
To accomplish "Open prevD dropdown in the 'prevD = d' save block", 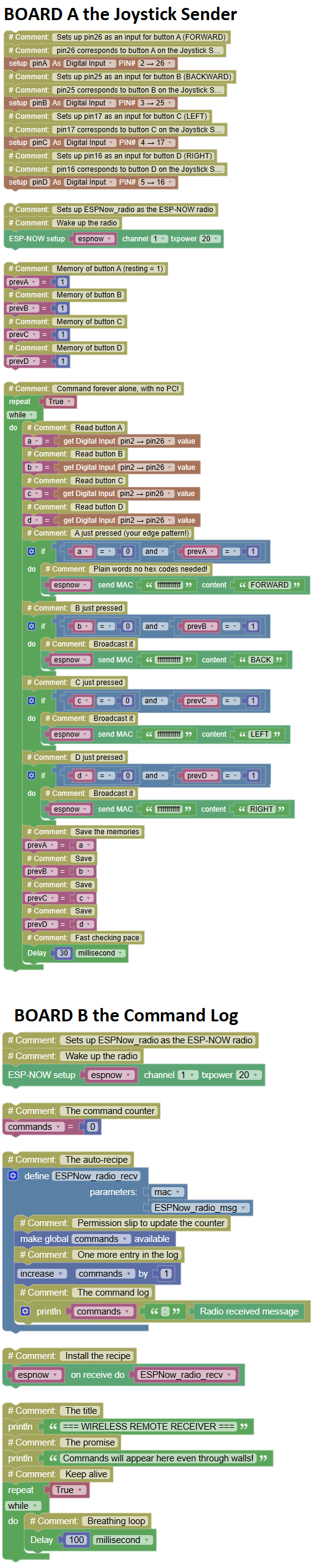I will tap(41, 924).
